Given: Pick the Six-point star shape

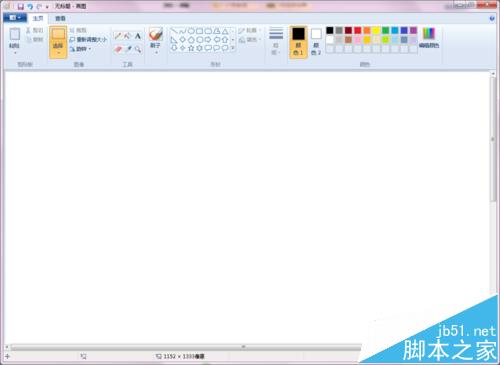Looking at the screenshot, I should [x=200, y=48].
